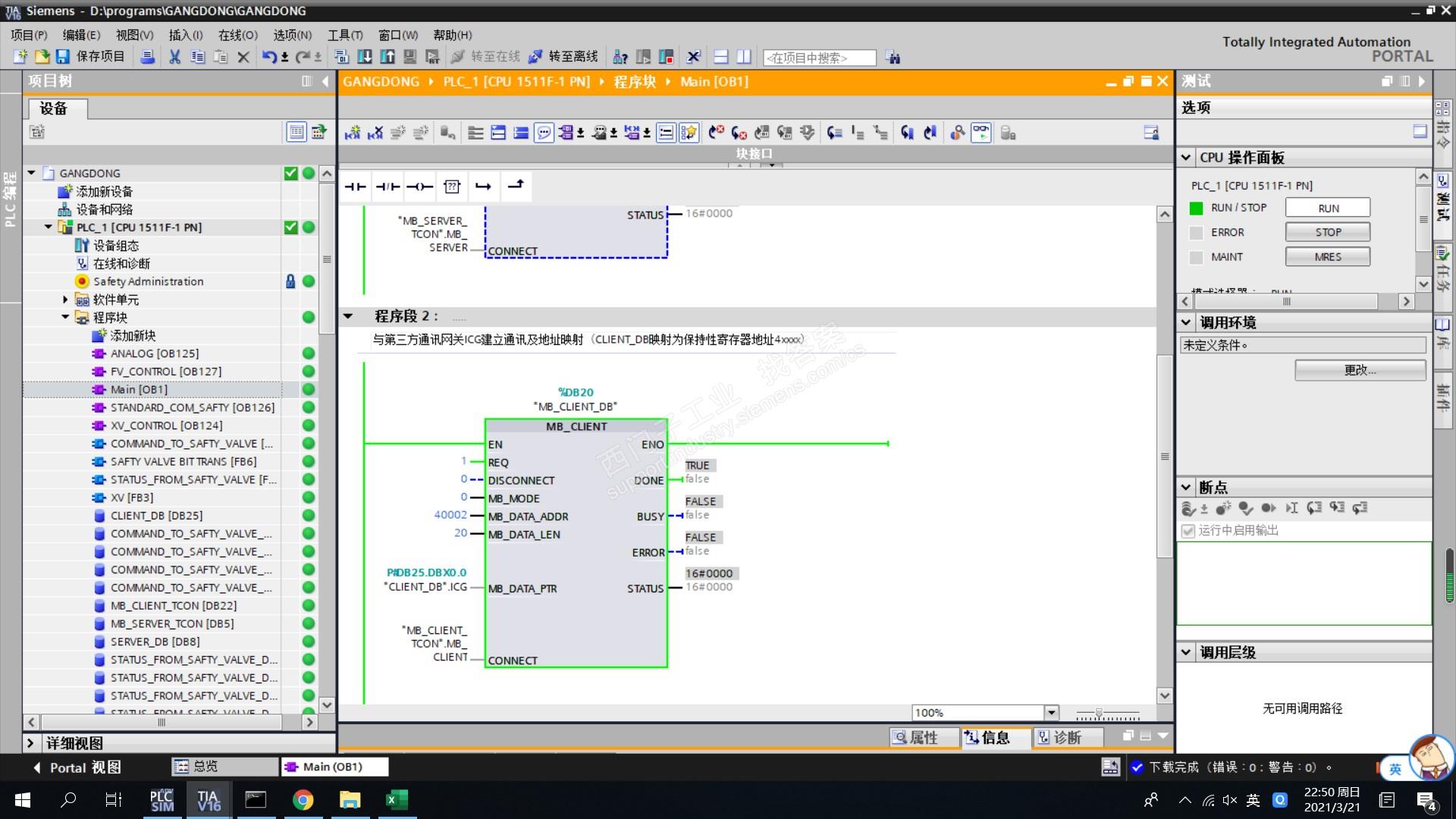Open the 在线(O) menu
Screen dimensions: 1456x819
[x=237, y=35]
